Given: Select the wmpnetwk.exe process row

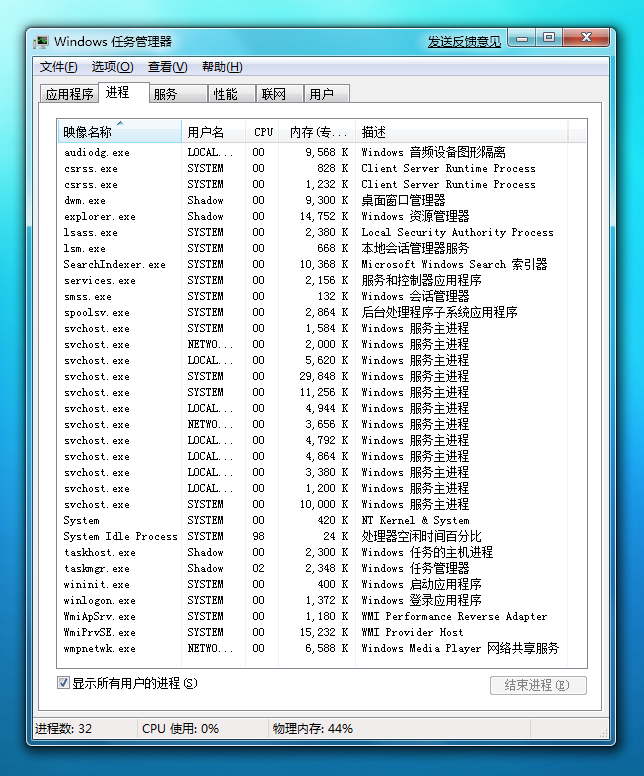Looking at the screenshot, I should click(322, 648).
